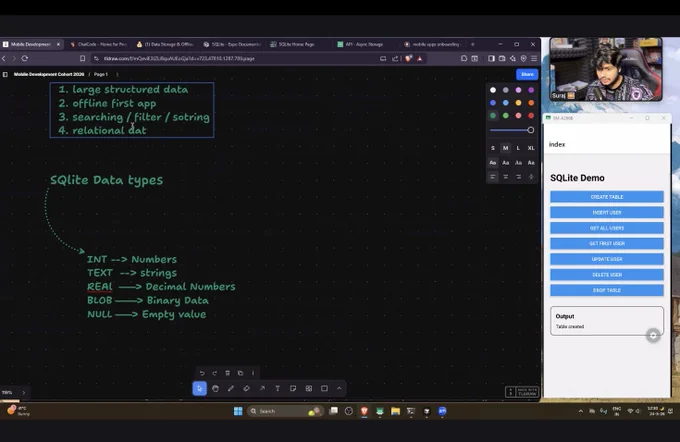Align text to the middle
This screenshot has width=680, height=442.
point(506,177)
